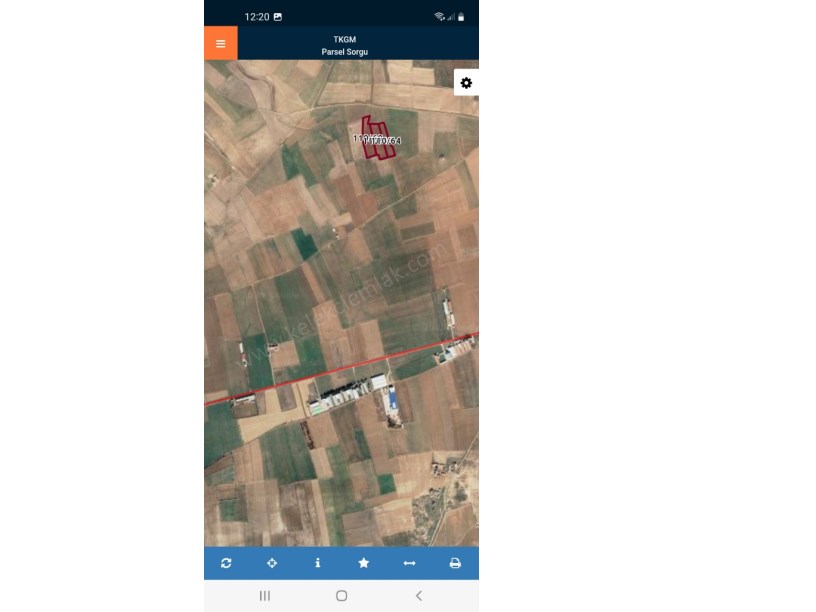Image resolution: width=816 pixels, height=612 pixels.
Task: Tap the wifi status icon
Action: point(439,17)
